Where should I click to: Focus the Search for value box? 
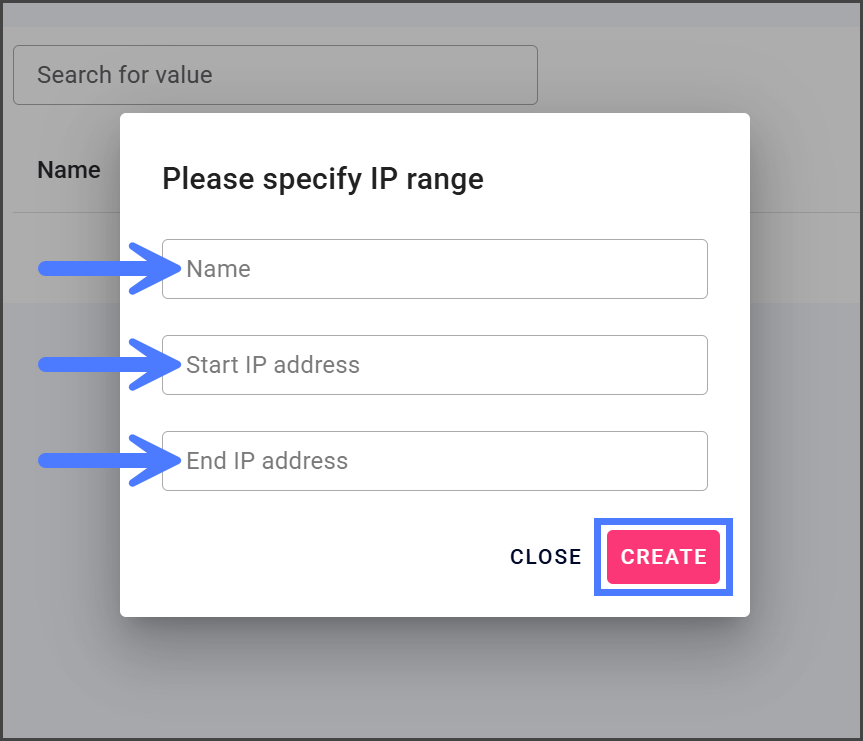pyautogui.click(x=275, y=75)
